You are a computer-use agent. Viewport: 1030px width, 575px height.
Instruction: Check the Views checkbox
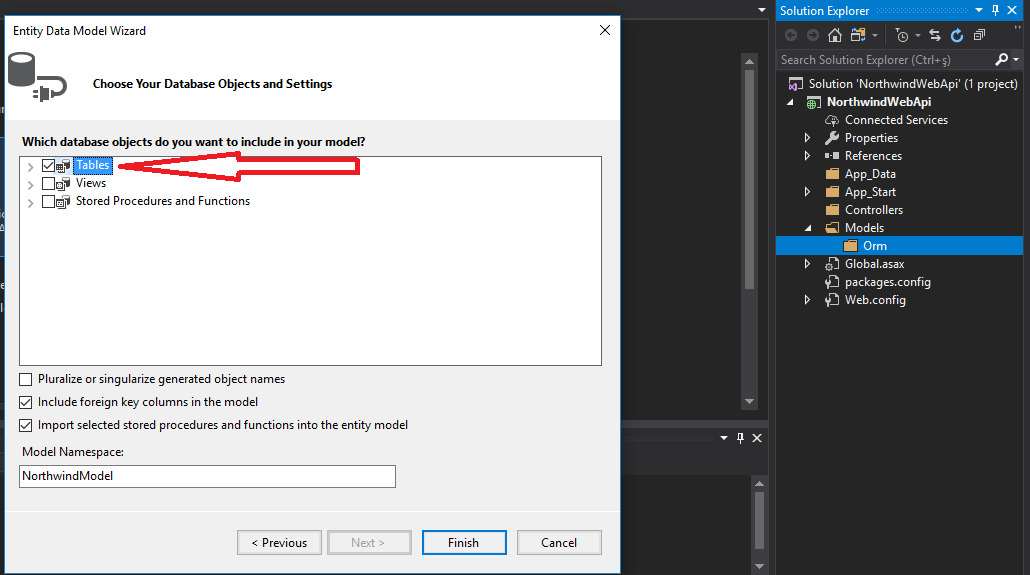[49, 184]
